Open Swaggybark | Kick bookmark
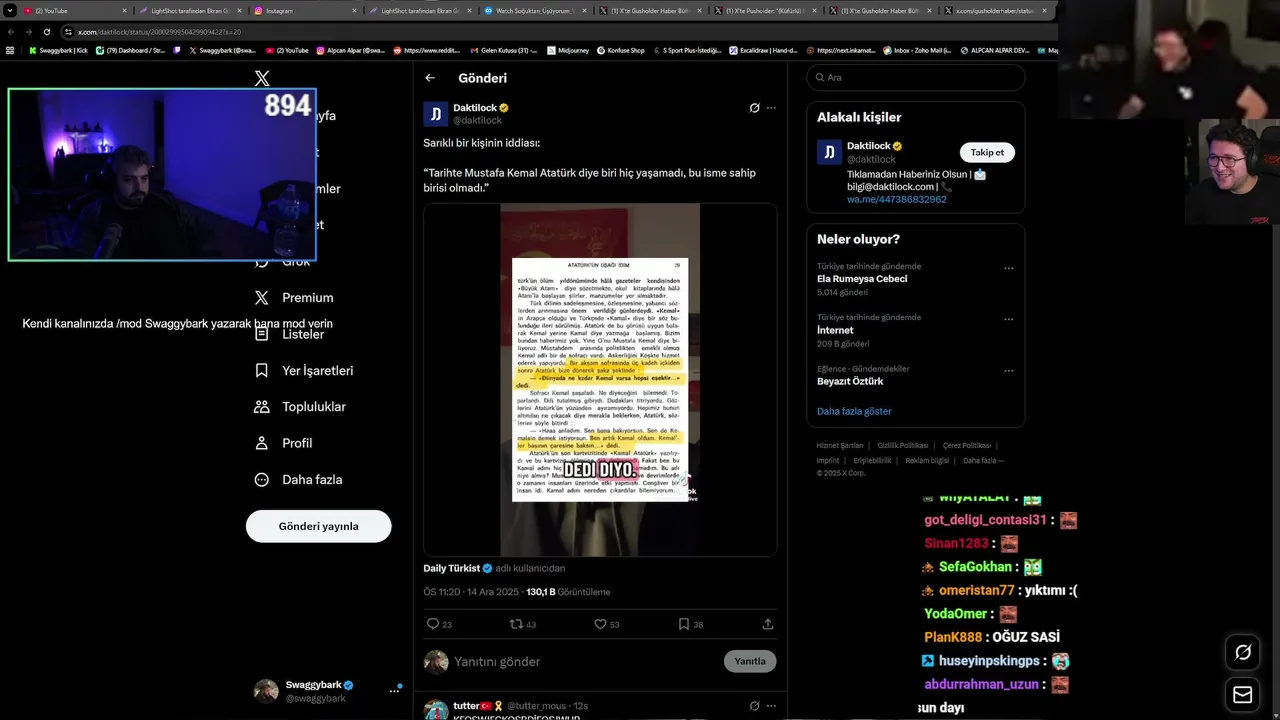 pyautogui.click(x=58, y=50)
